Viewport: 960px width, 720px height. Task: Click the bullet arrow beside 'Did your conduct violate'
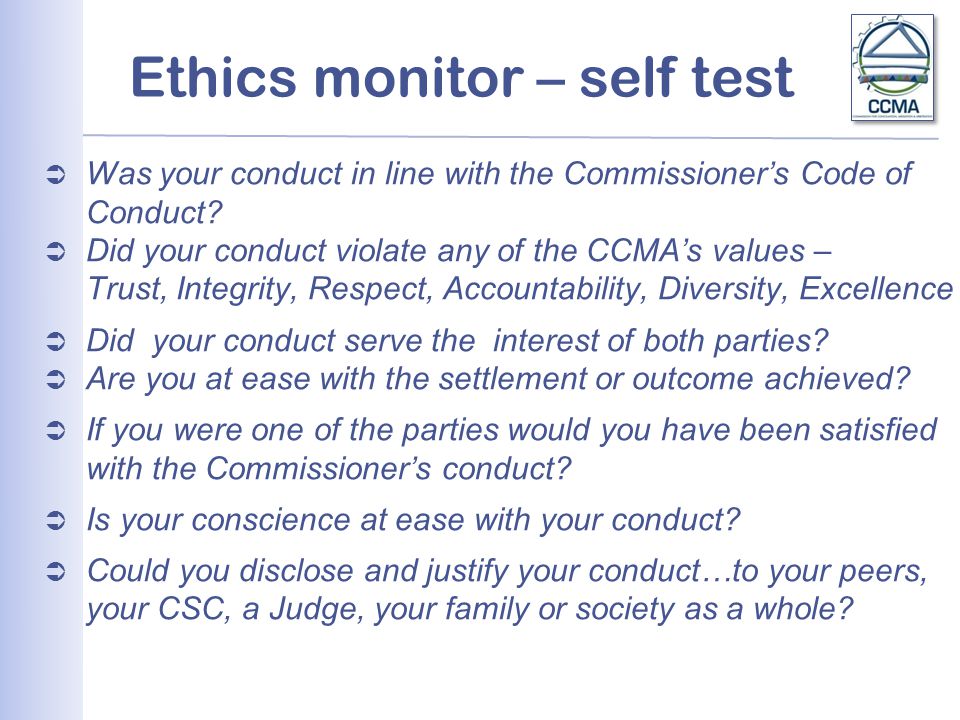click(56, 253)
